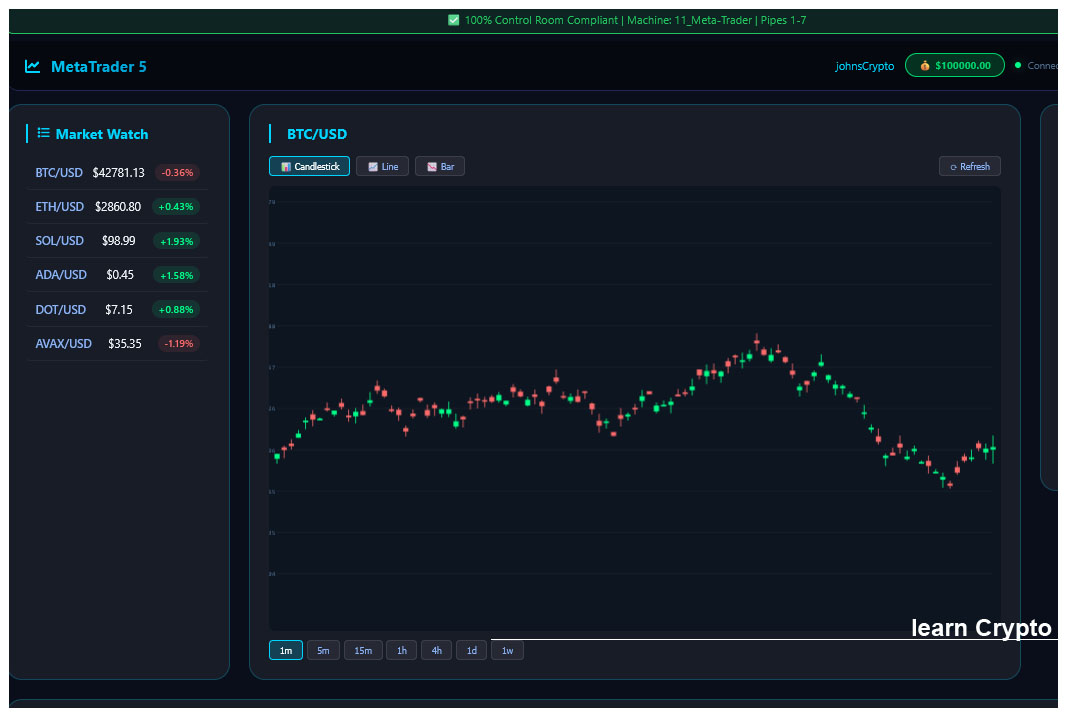The image size is (1067, 718).
Task: Select ADA/USD in Market Watch
Action: (x=117, y=275)
